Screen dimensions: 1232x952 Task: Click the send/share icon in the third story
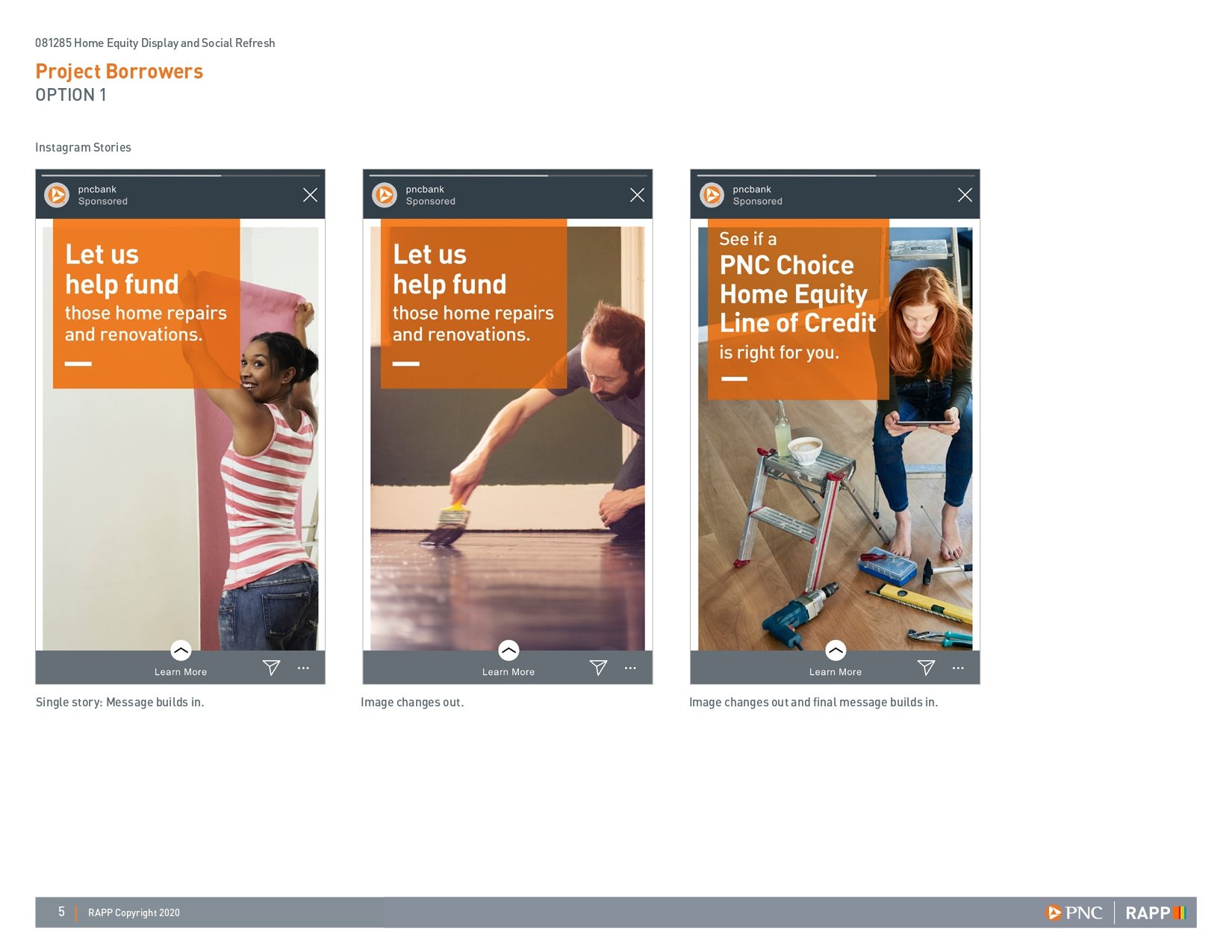point(926,668)
